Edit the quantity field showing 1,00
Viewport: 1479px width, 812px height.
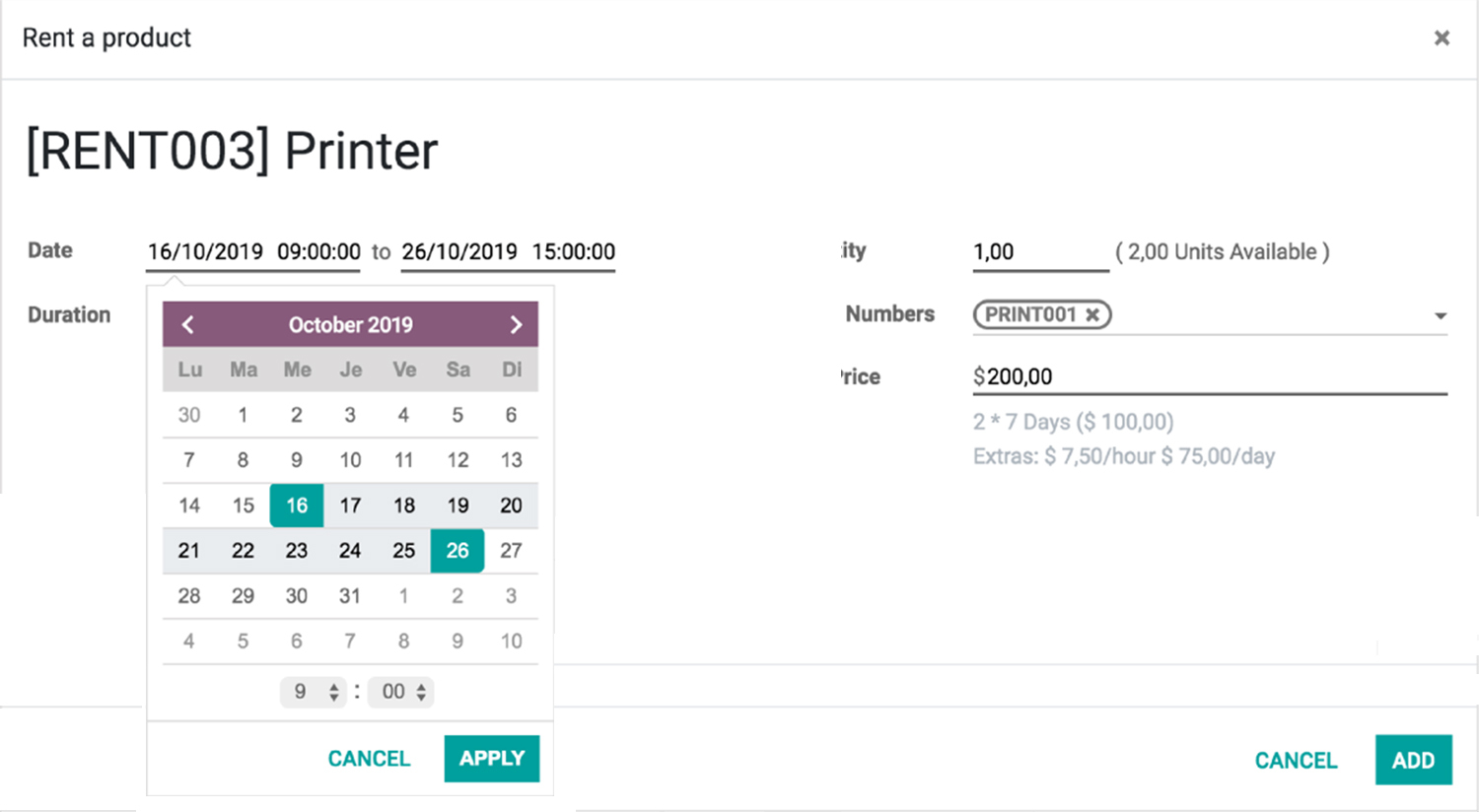tap(1039, 252)
